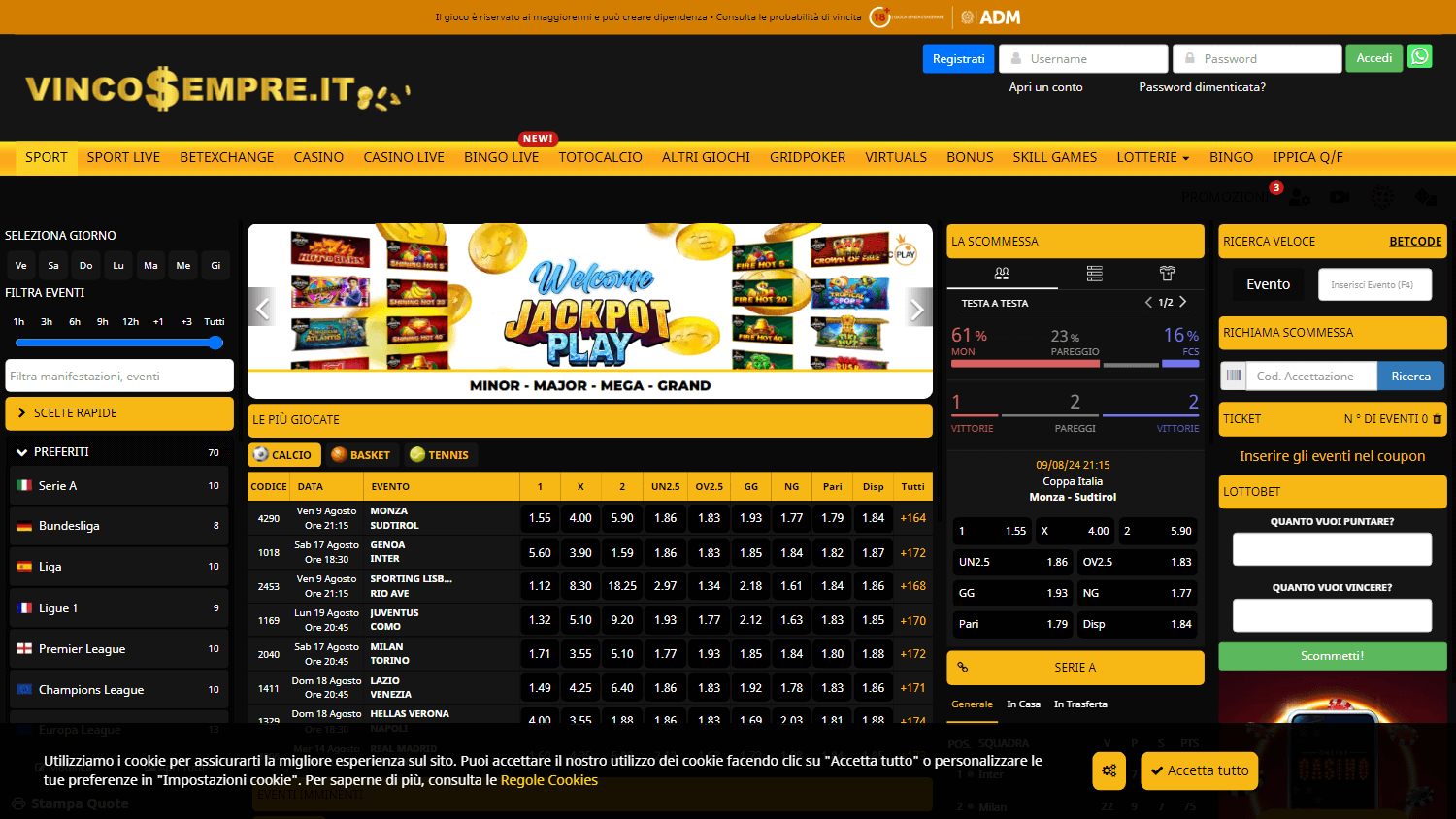Screen dimensions: 1456x819
Task: Open the soccer ball badge icon
Action: click(x=1382, y=197)
